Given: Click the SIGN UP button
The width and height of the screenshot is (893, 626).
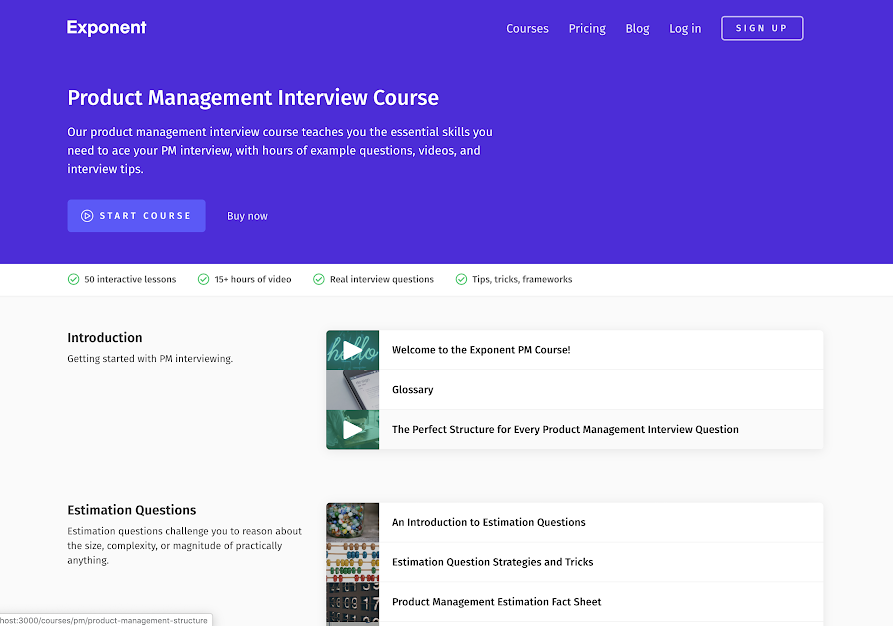Looking at the screenshot, I should [762, 28].
